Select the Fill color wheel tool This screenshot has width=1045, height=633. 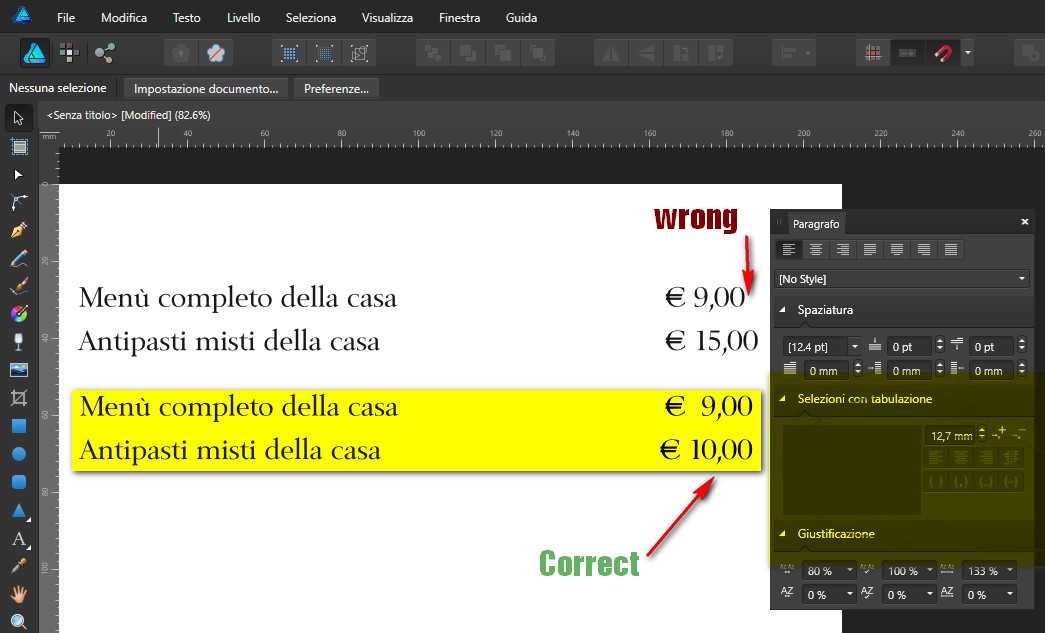[19, 314]
